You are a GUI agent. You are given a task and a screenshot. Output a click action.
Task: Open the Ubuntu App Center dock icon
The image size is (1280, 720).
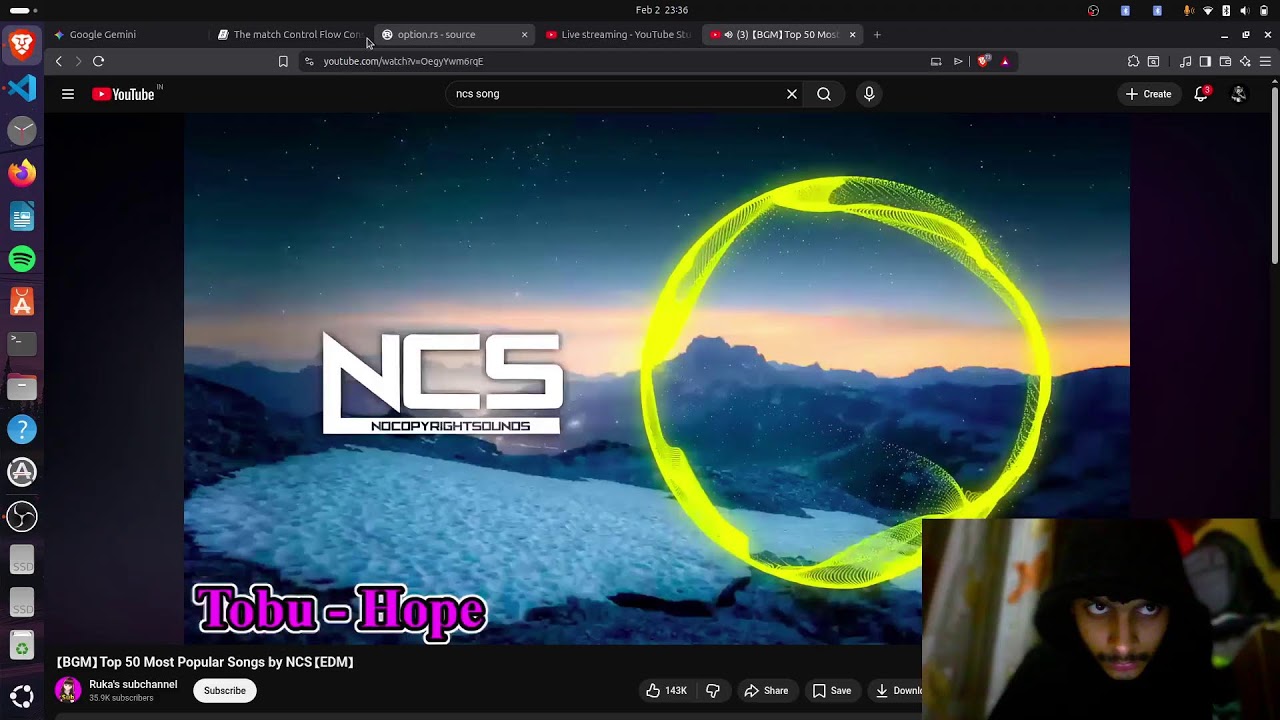click(x=22, y=301)
